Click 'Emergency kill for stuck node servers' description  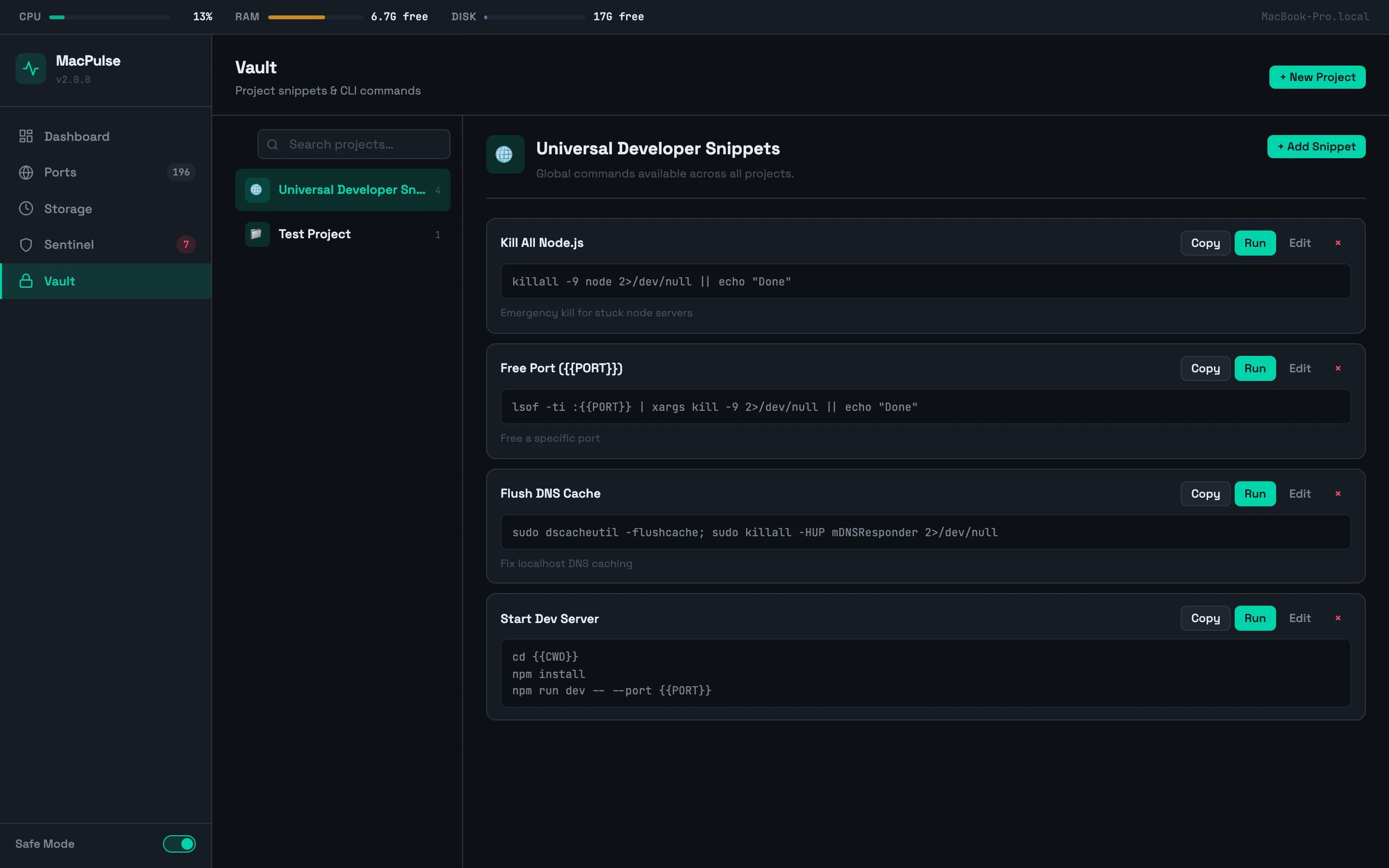click(x=596, y=313)
